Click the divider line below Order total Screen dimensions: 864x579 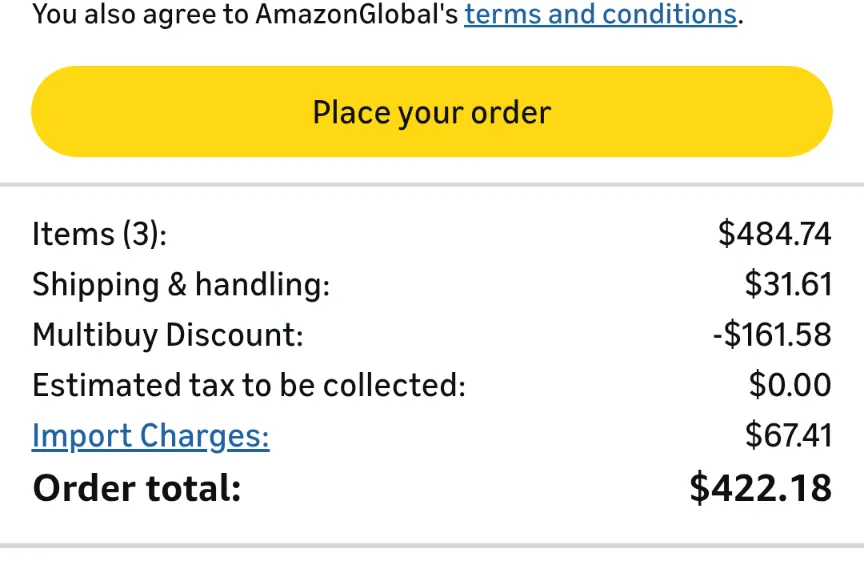click(x=432, y=546)
